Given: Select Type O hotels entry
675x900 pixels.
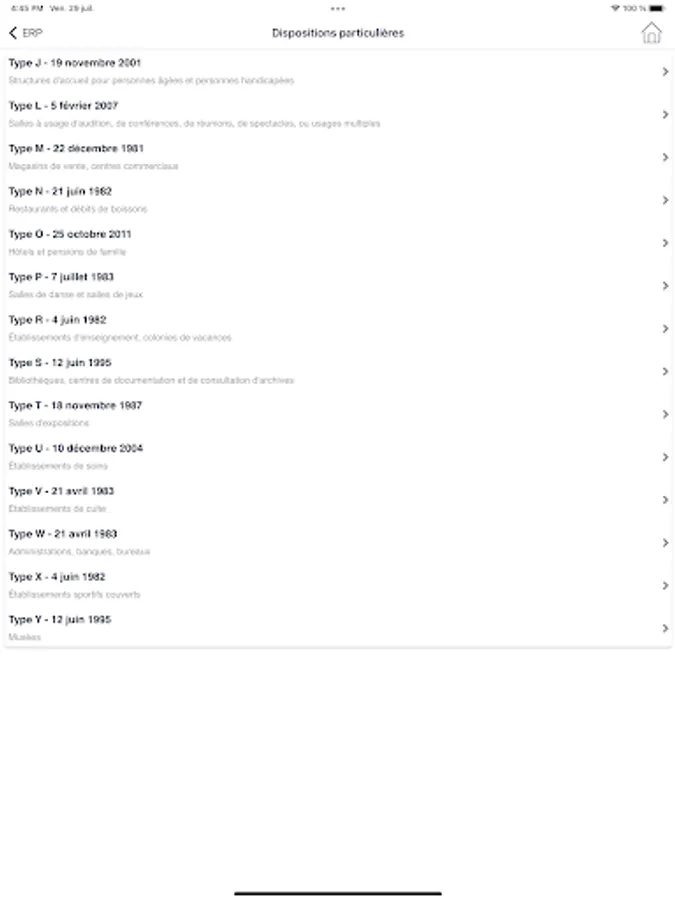Looking at the screenshot, I should click(300, 243).
